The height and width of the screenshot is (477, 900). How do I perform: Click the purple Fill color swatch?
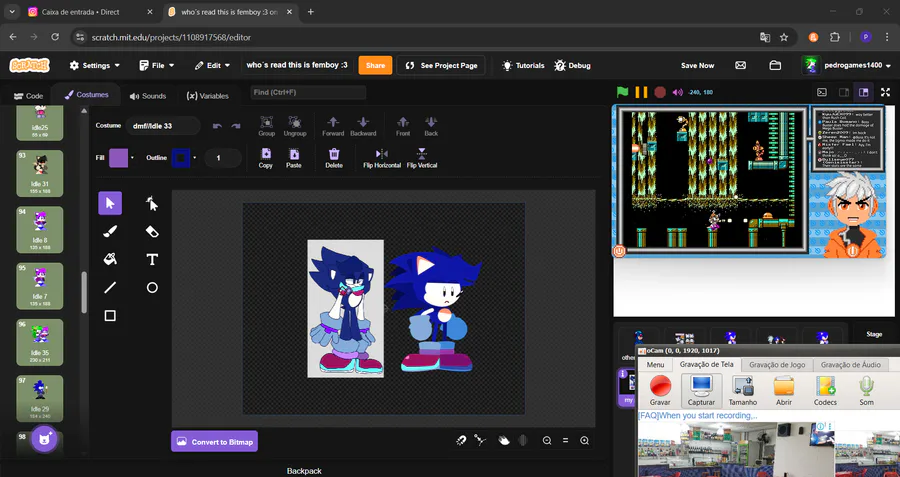pyautogui.click(x=118, y=157)
